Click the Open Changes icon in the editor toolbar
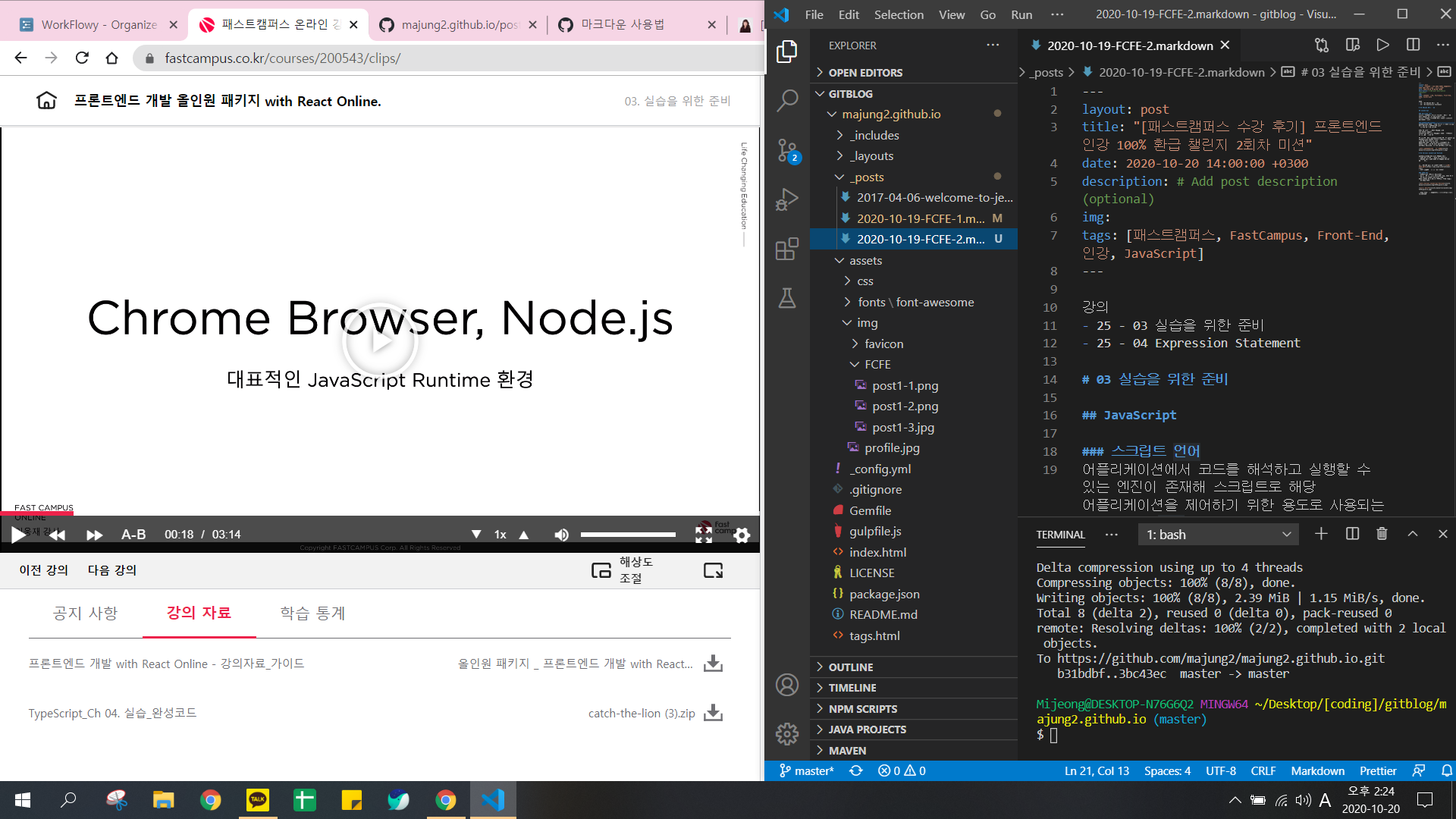Viewport: 1456px width, 819px height. point(1322,45)
